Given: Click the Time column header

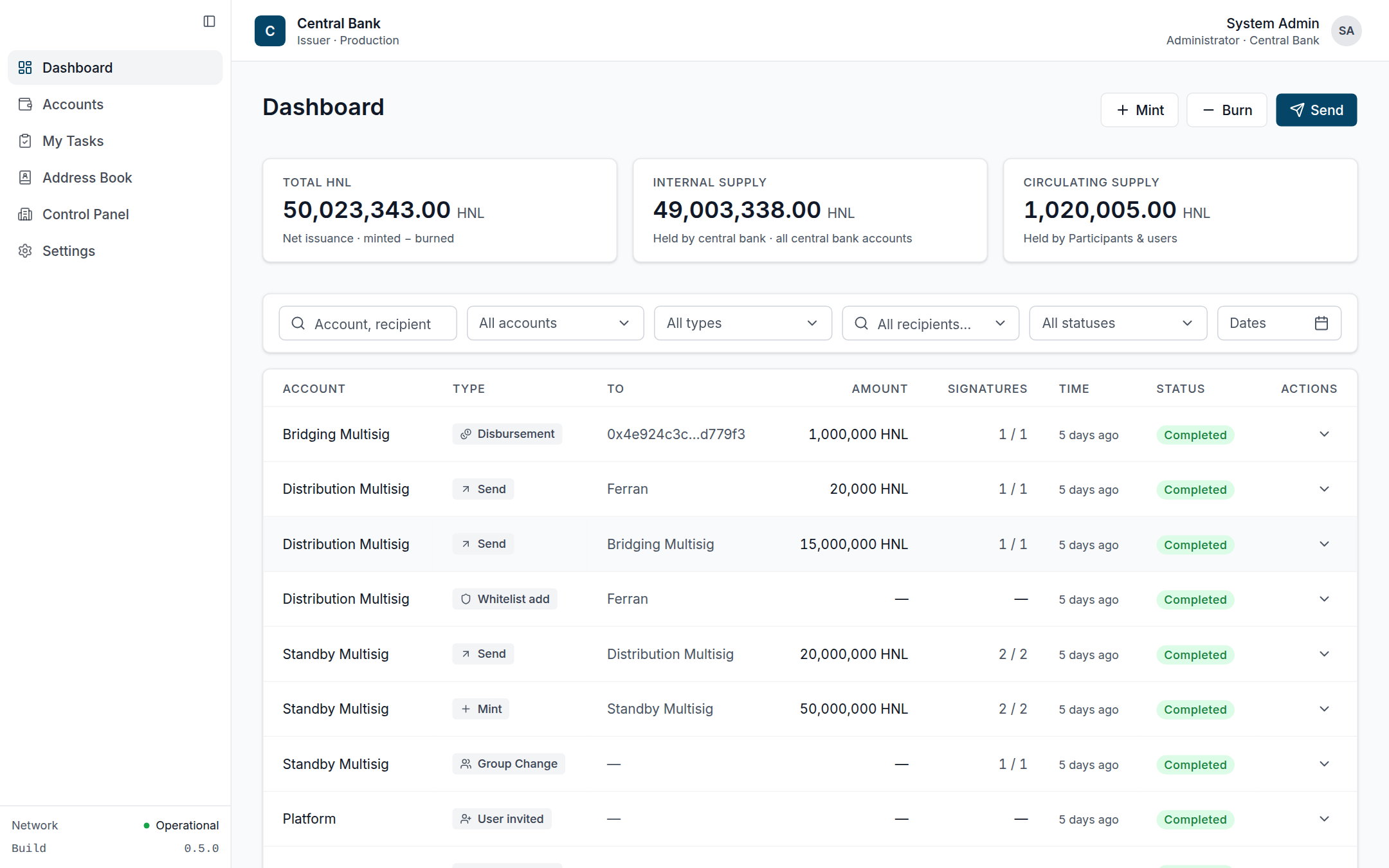Looking at the screenshot, I should tap(1075, 388).
